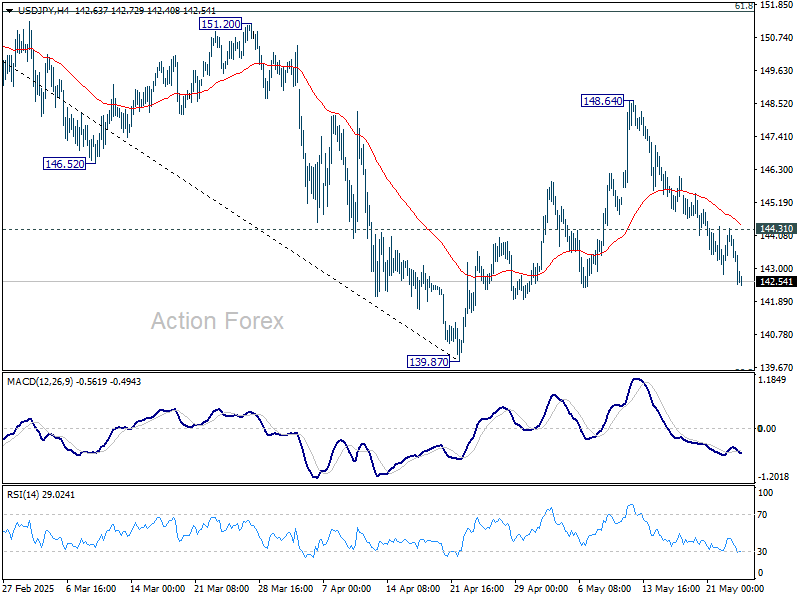800x600 pixels.
Task: Click the RSI scale value 30 label
Action: [762, 551]
